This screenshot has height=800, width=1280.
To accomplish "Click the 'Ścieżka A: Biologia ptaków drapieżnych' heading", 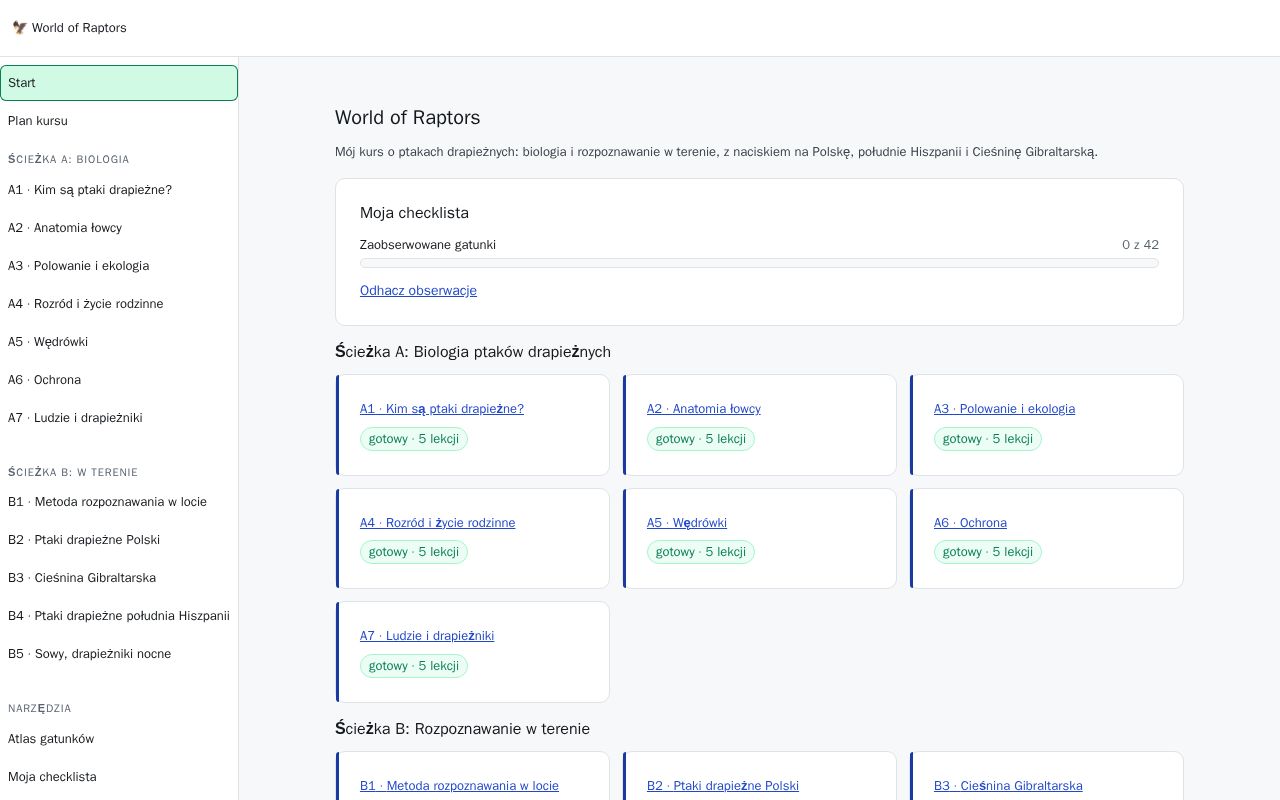I will (x=473, y=352).
